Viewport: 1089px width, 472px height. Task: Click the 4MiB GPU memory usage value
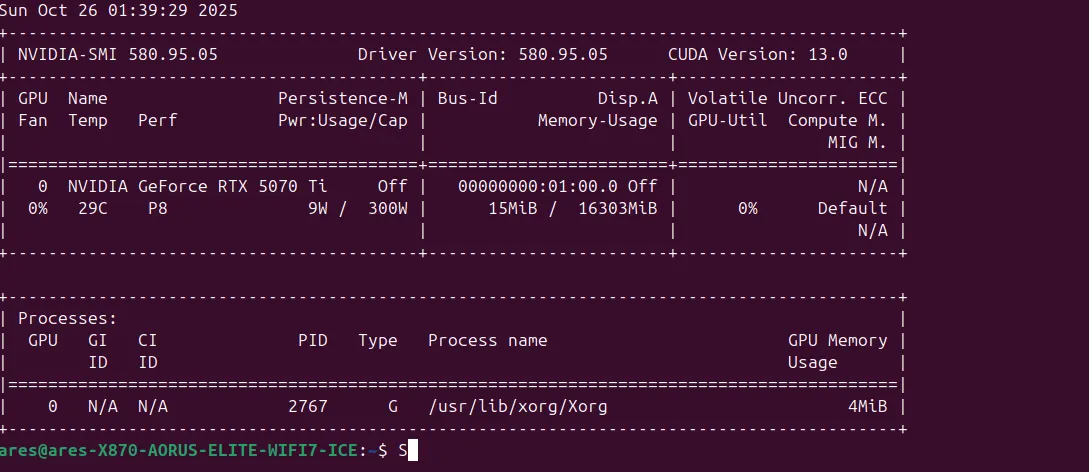pos(867,407)
